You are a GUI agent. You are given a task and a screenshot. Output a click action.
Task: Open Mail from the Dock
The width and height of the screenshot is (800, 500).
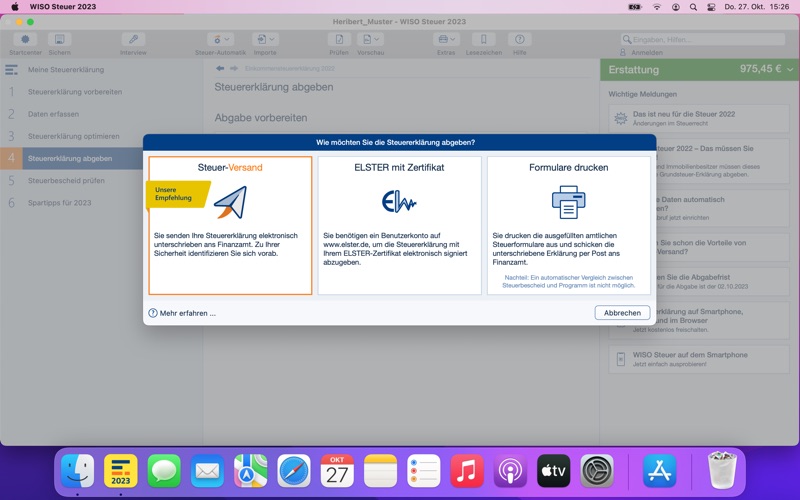[207, 470]
